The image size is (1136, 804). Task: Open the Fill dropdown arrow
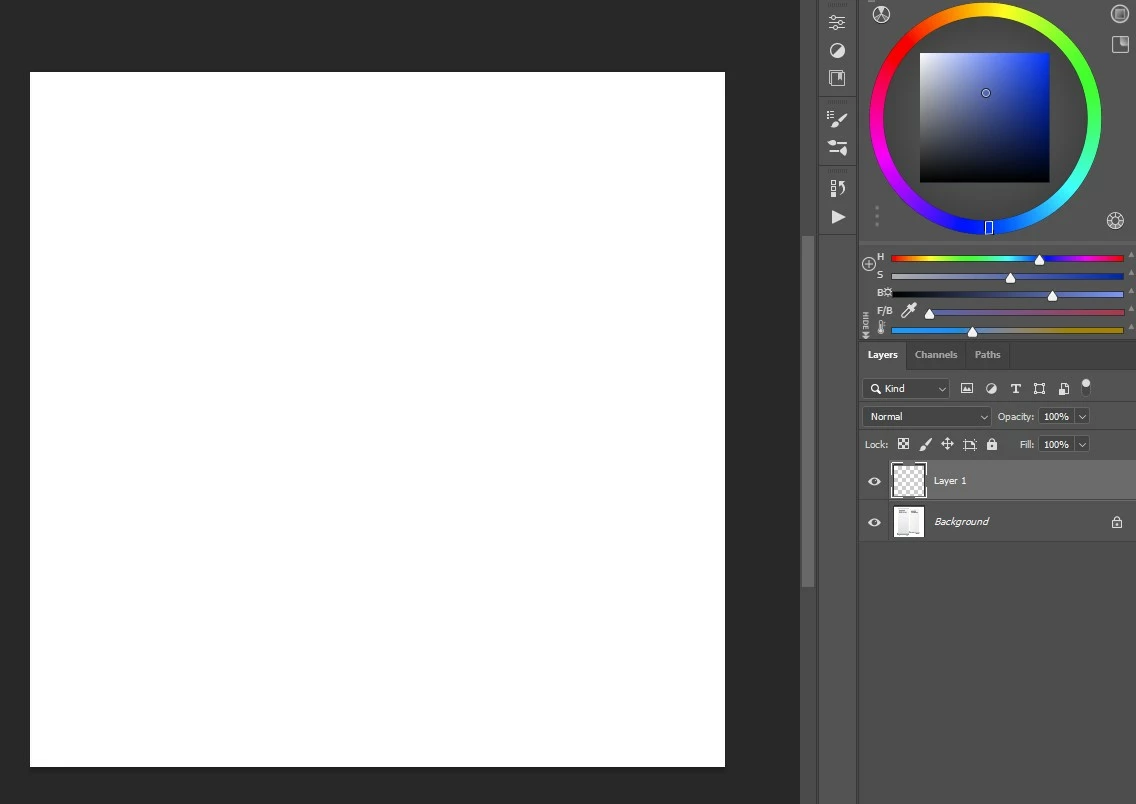[x=1082, y=445]
